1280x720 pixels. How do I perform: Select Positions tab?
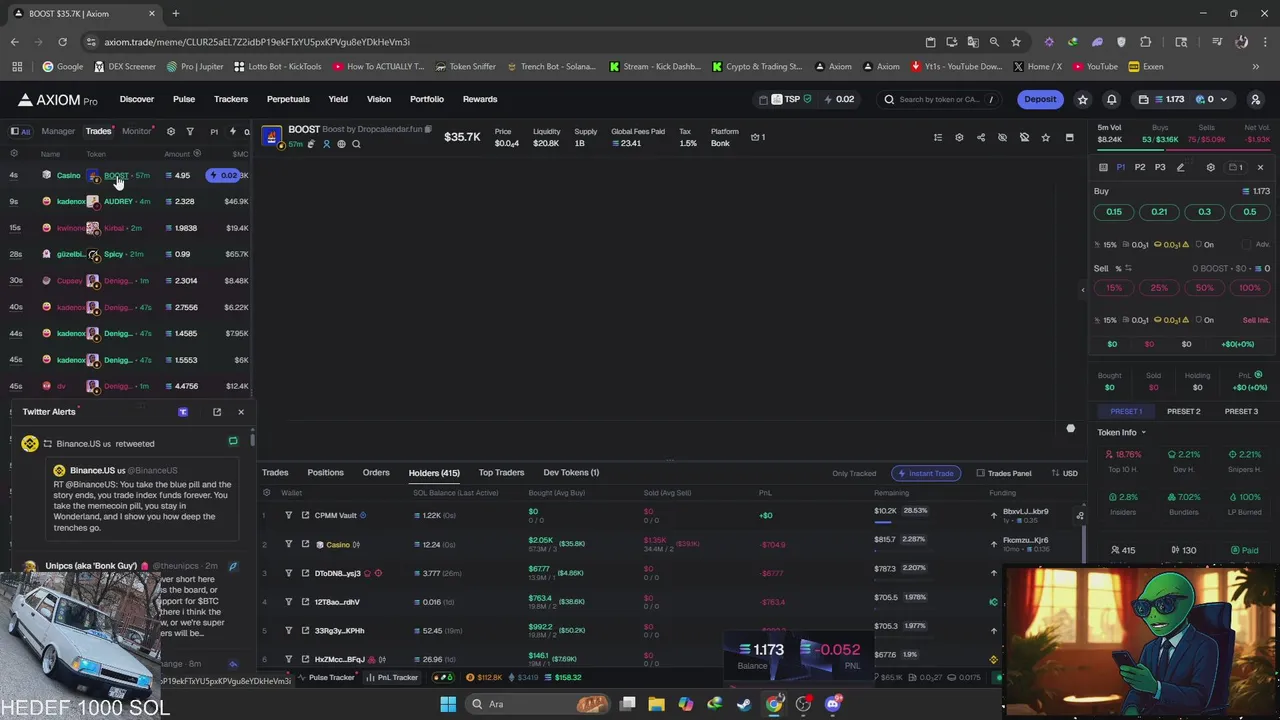tap(325, 472)
